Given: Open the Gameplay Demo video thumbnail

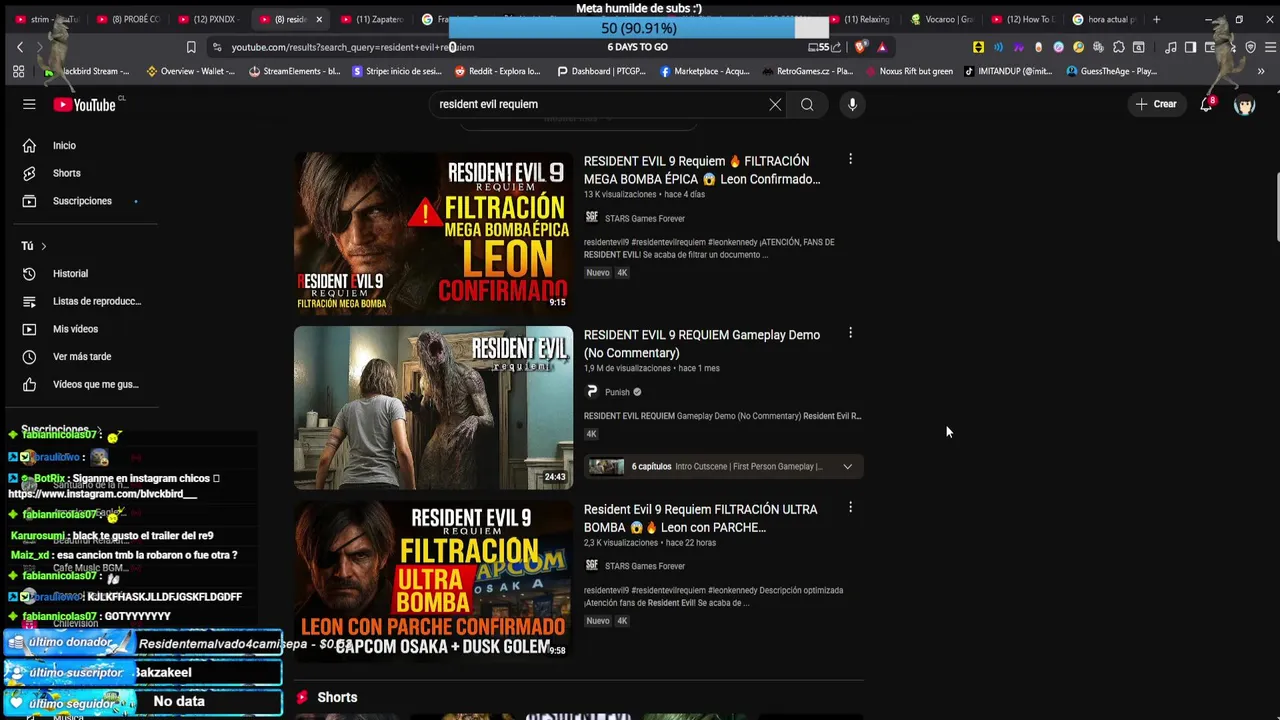Looking at the screenshot, I should (433, 408).
